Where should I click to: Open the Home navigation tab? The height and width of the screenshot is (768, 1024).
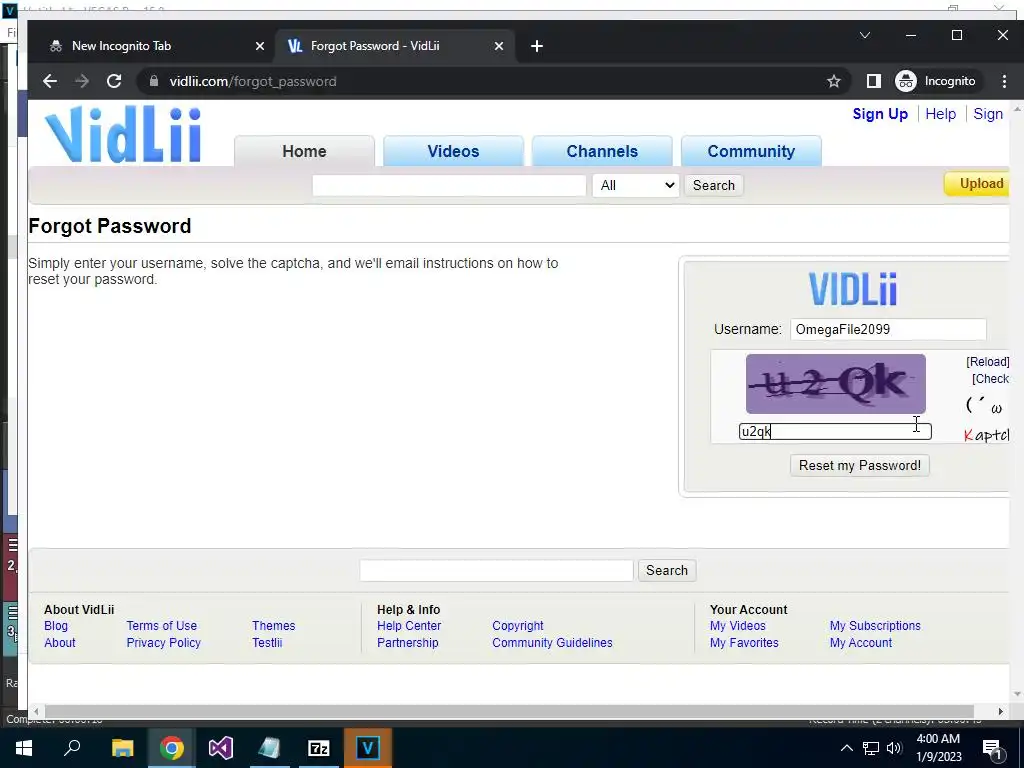[x=304, y=151]
